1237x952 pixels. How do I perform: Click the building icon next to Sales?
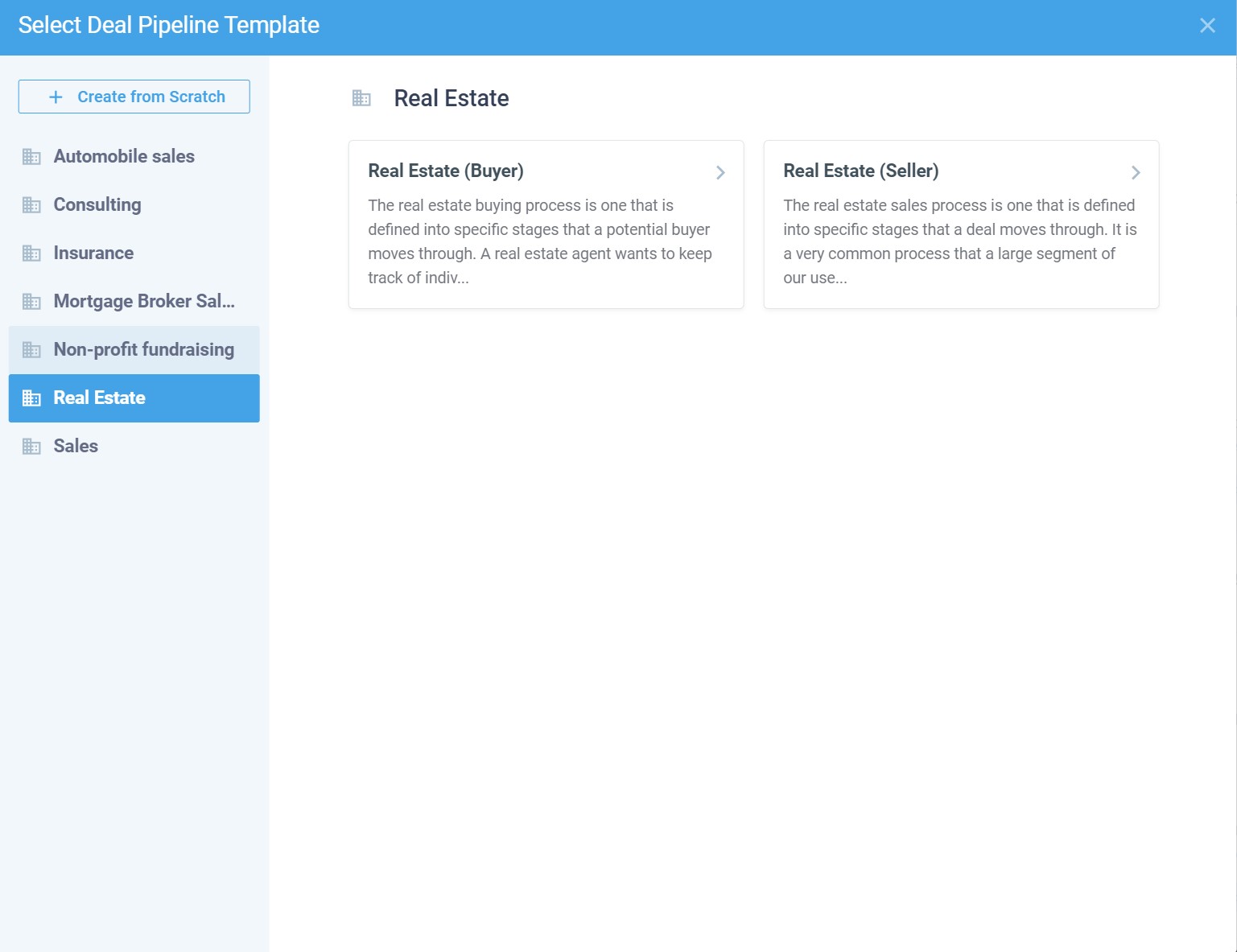(31, 447)
